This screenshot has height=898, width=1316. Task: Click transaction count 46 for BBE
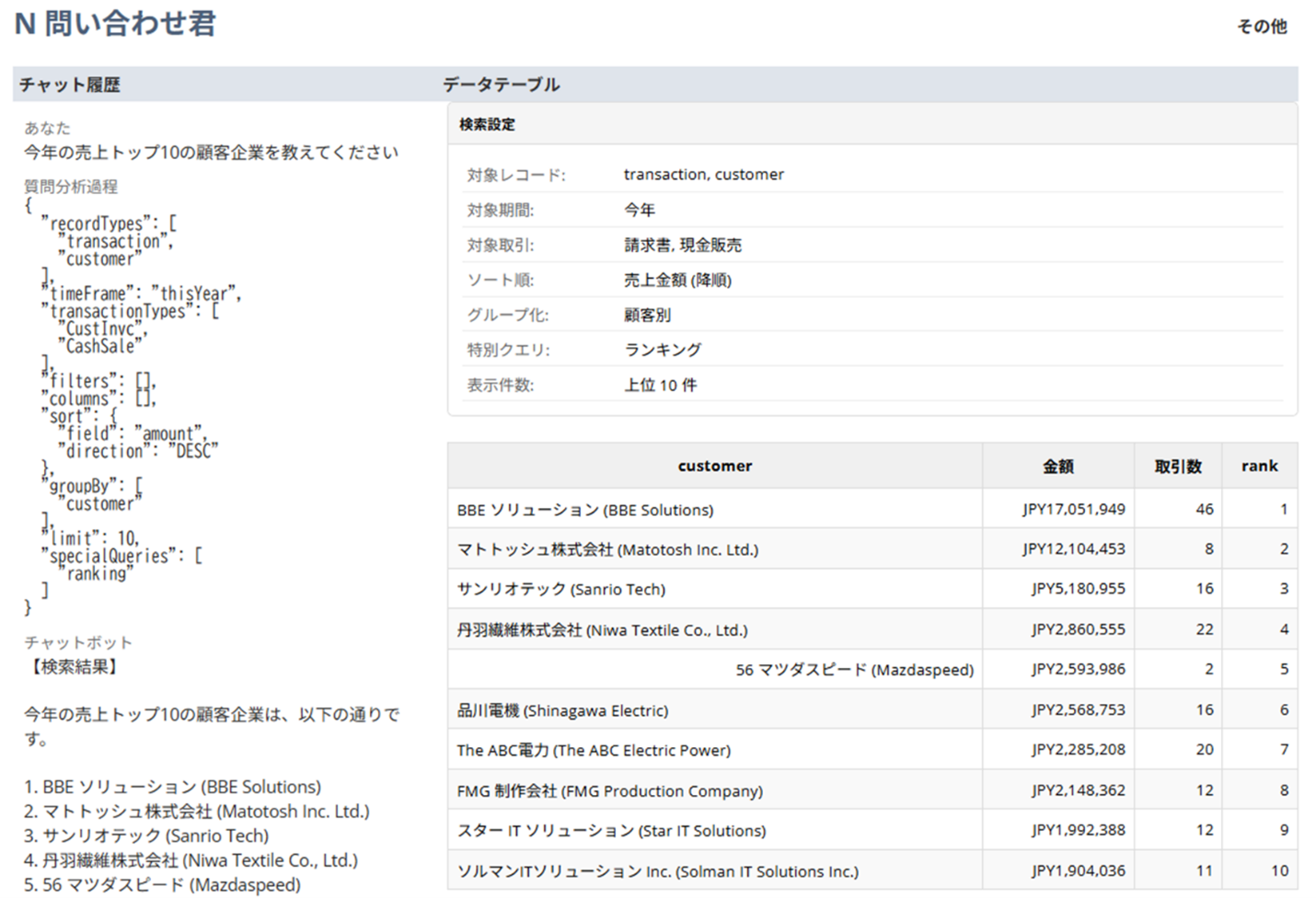(1205, 510)
